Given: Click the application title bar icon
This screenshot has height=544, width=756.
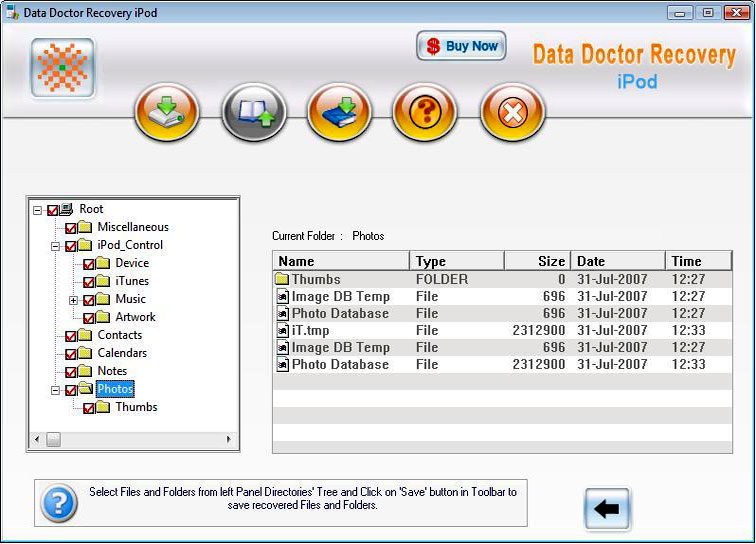Looking at the screenshot, I should [12, 12].
